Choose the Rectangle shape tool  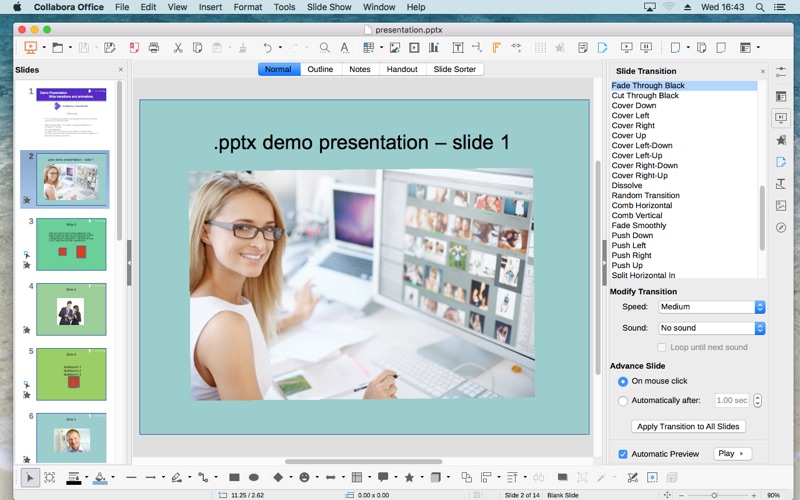(234, 478)
